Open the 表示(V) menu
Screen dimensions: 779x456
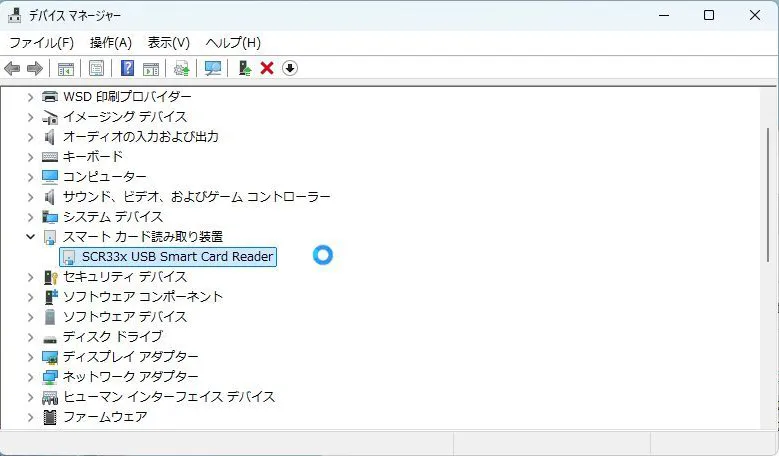pos(168,42)
